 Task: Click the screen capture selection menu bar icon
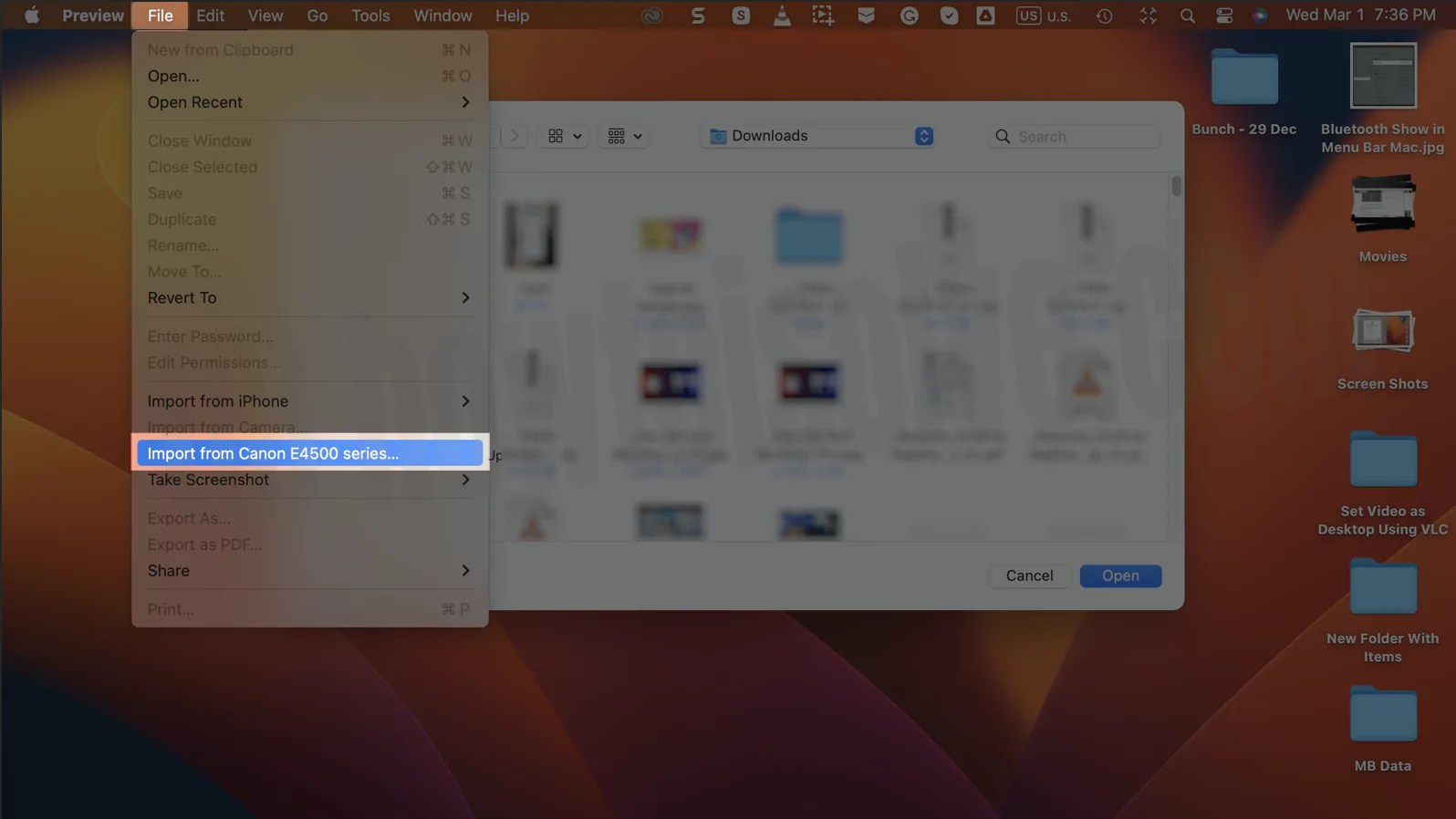pos(823,16)
